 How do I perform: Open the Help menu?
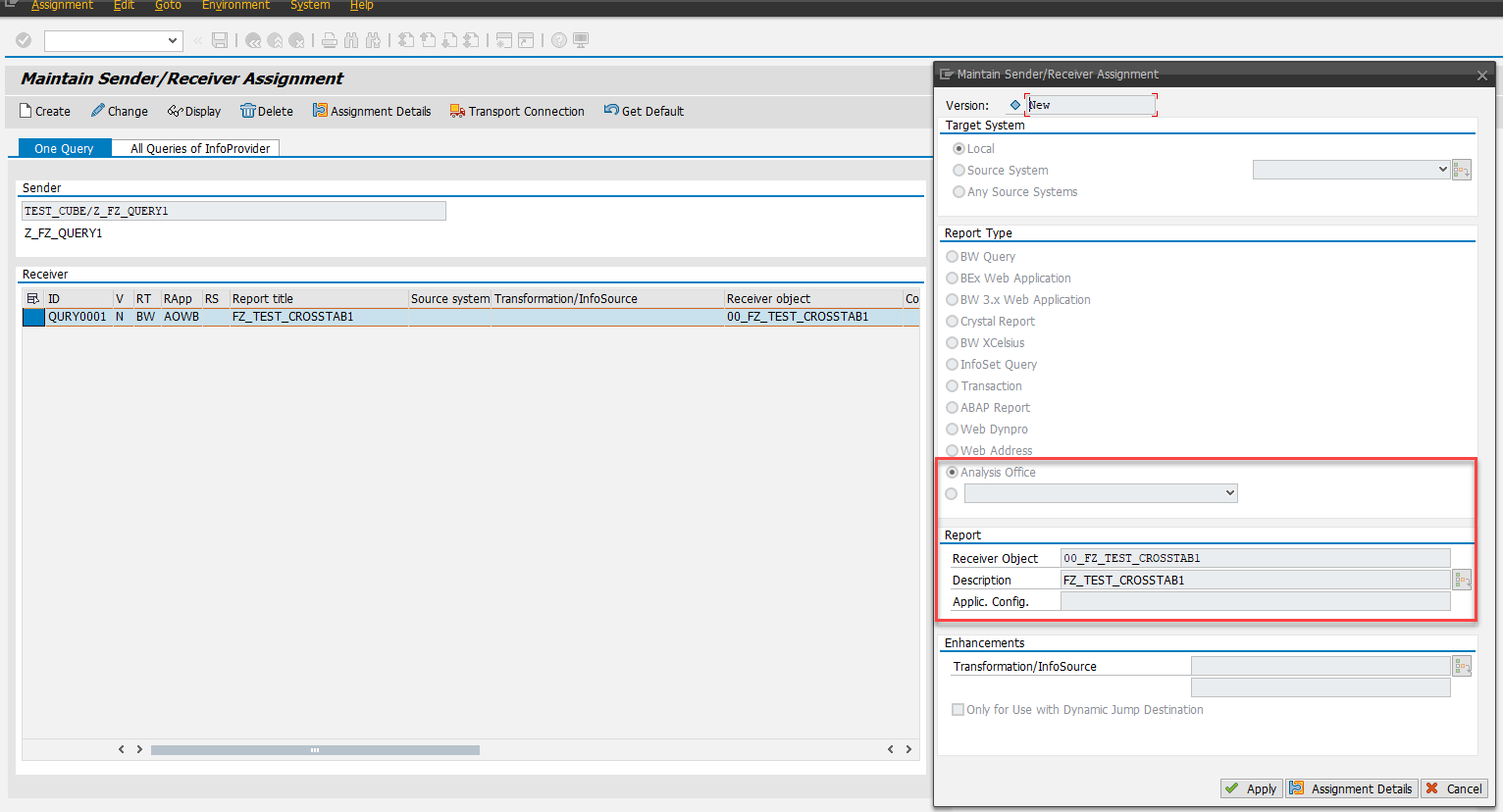click(361, 6)
